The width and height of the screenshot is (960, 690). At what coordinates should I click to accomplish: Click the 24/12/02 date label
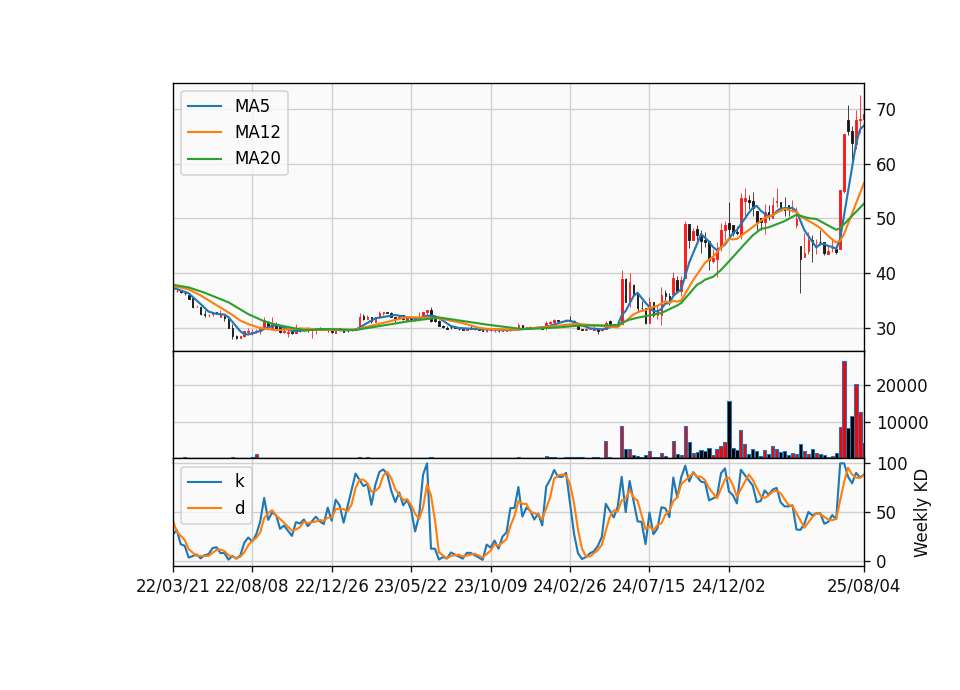coord(729,586)
